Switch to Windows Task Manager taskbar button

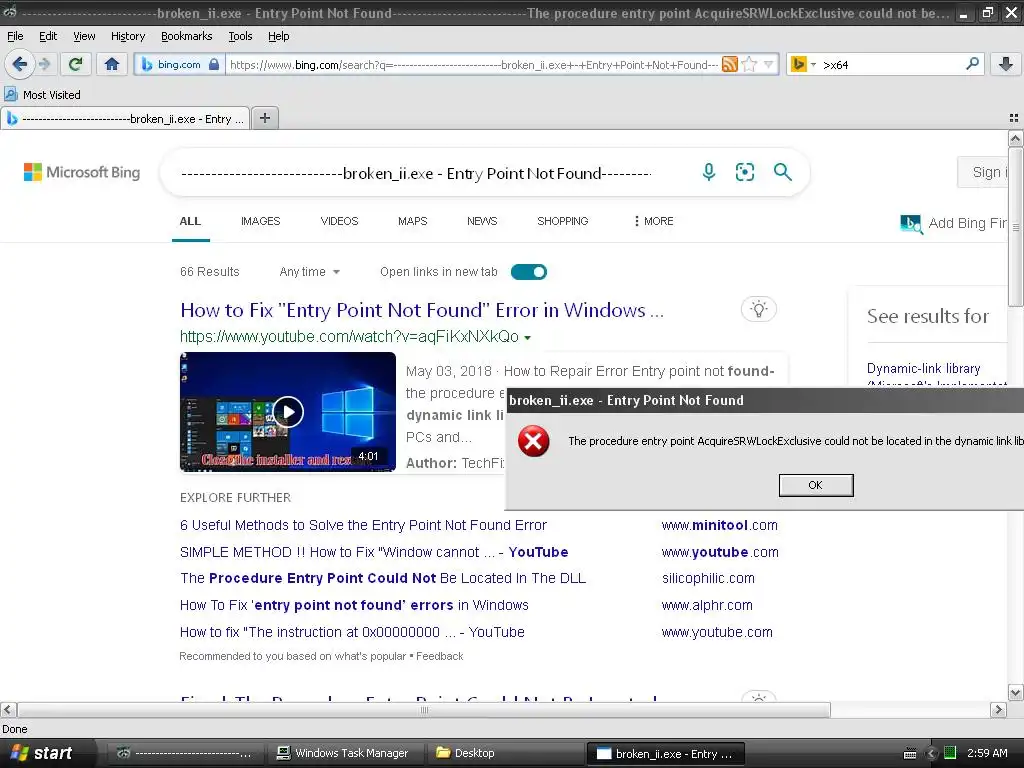pos(344,754)
